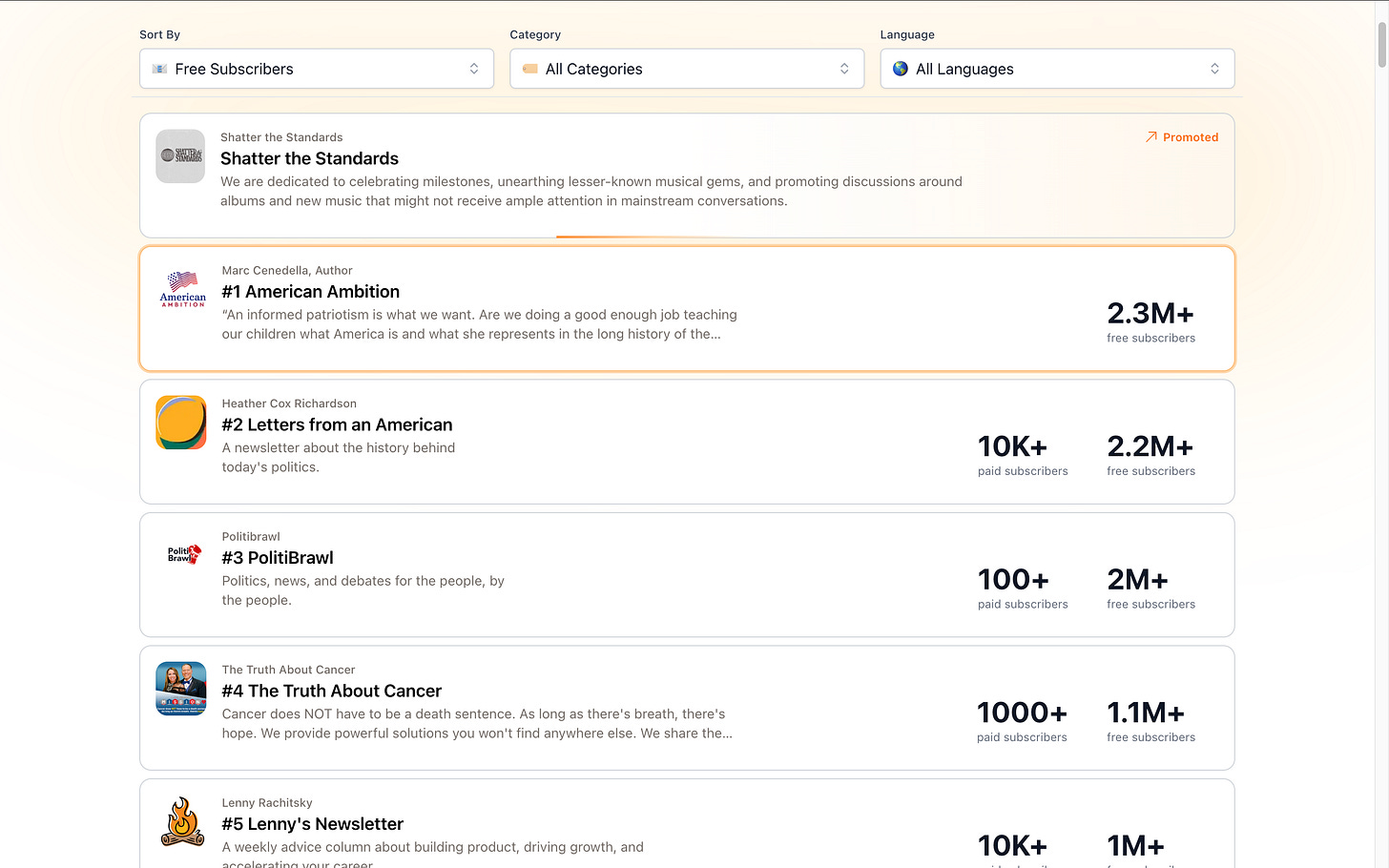Click the chevron arrows in Language field
This screenshot has width=1389, height=868.
1214,69
